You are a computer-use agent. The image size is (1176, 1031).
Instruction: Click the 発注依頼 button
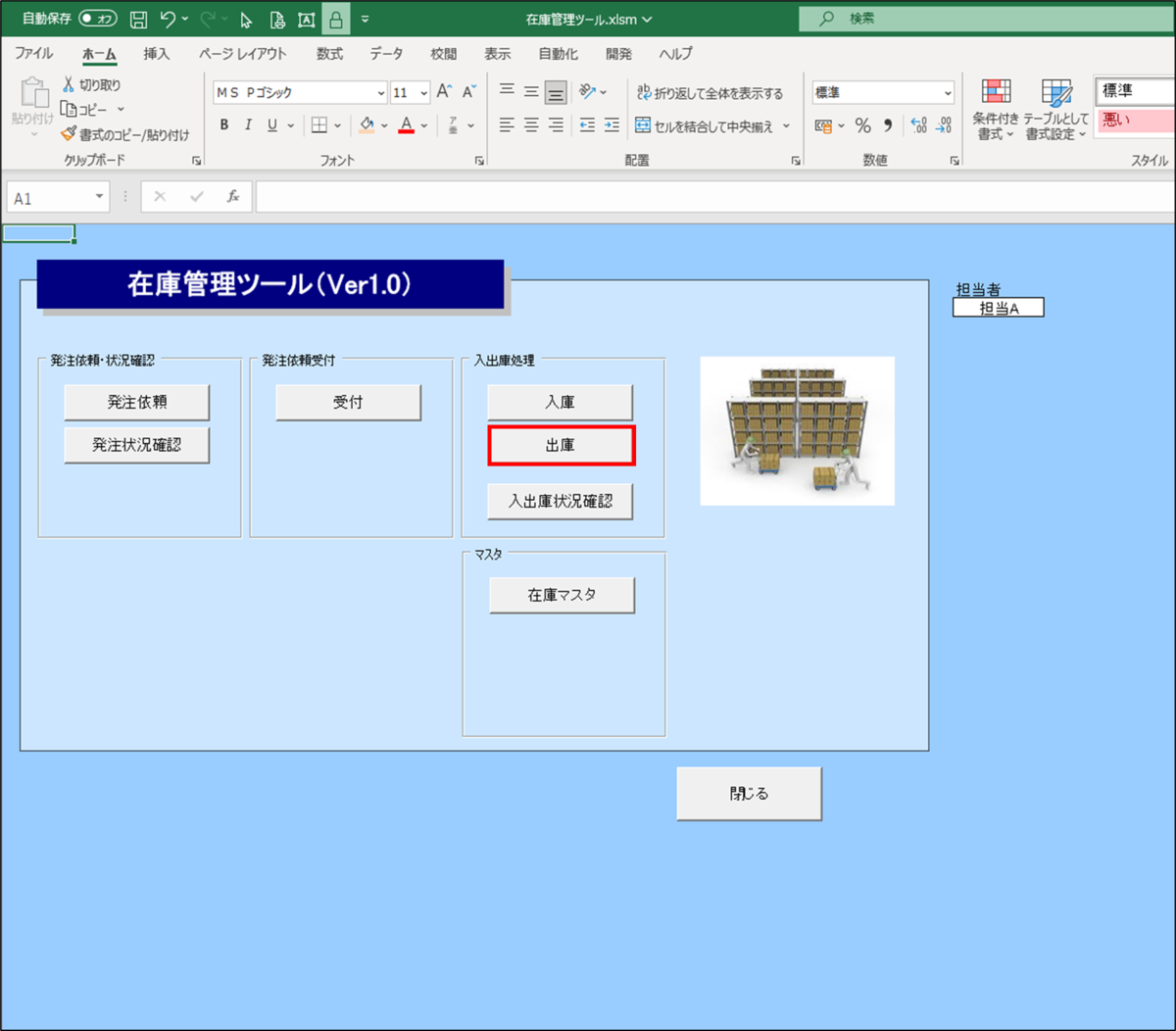point(136,402)
